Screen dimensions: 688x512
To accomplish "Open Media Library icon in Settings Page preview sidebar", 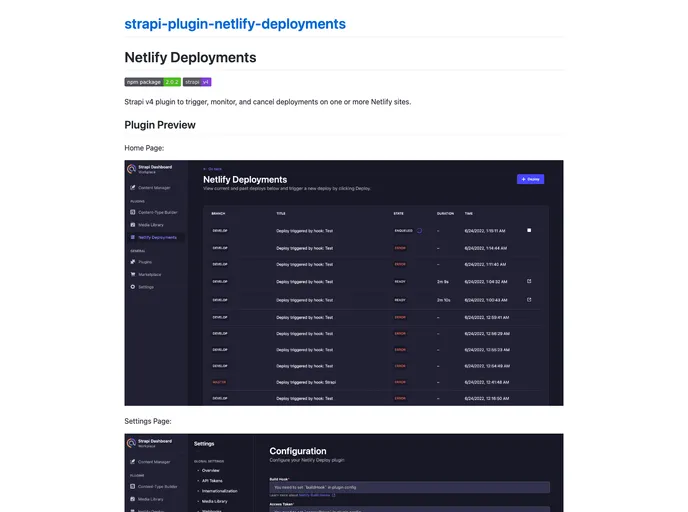I will click(133, 499).
